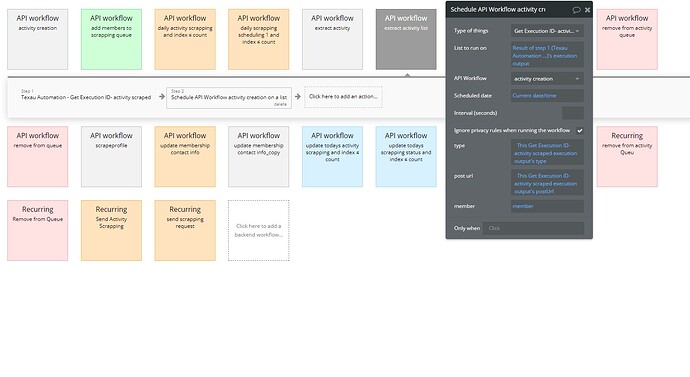Click here to add an action box

coord(343,97)
